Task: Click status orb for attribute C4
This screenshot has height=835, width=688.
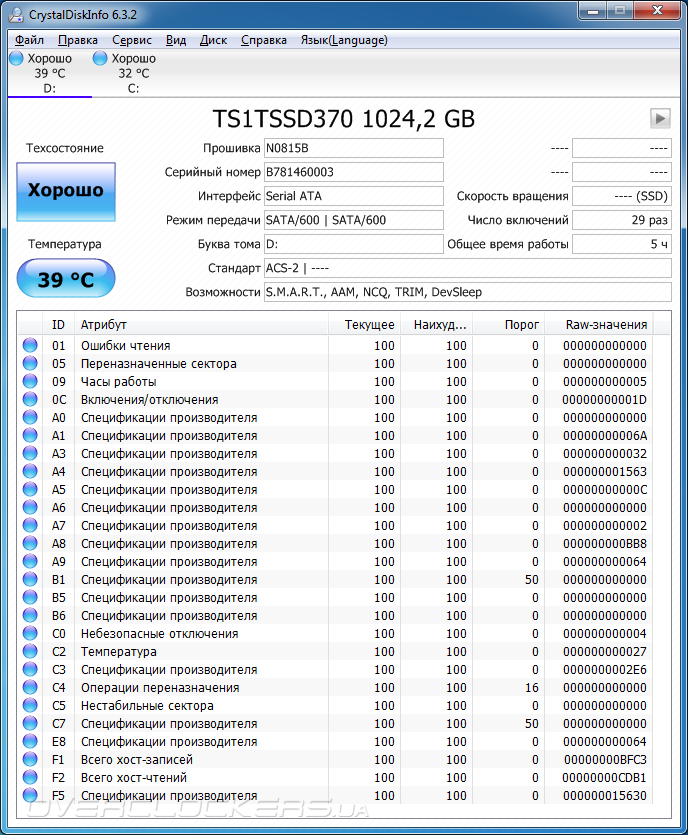Action: coord(30,687)
